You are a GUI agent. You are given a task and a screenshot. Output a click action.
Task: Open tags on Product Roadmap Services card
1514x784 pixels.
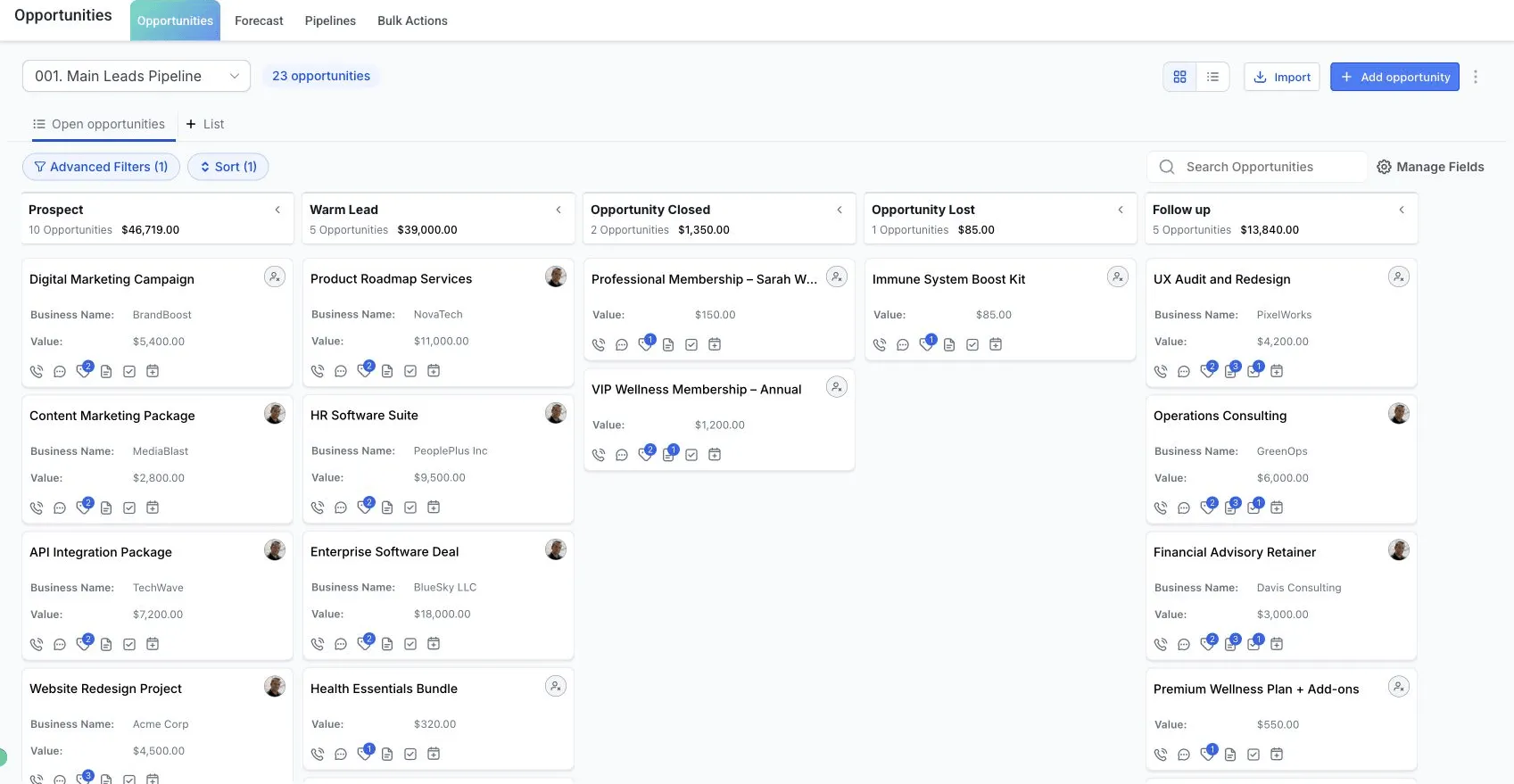pyautogui.click(x=364, y=371)
